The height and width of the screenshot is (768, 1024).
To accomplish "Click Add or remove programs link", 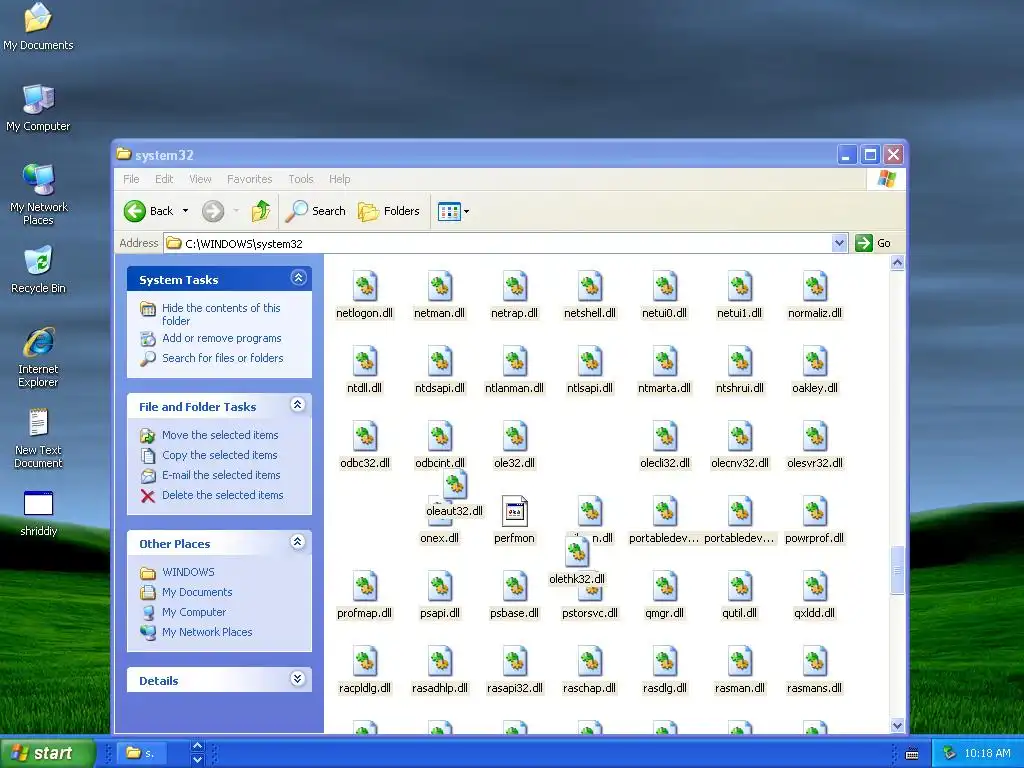I will pyautogui.click(x=221, y=338).
